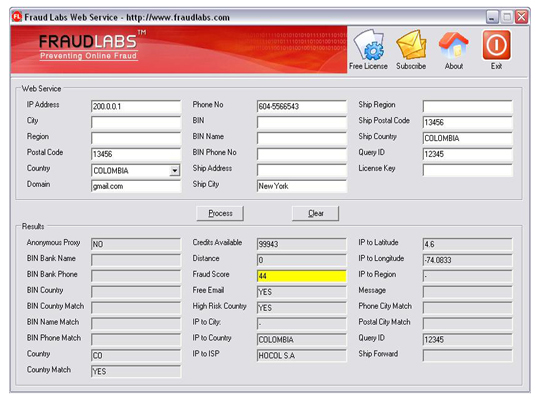Click the Ship Forward result field
The height and width of the screenshot is (400, 540).
467,356
